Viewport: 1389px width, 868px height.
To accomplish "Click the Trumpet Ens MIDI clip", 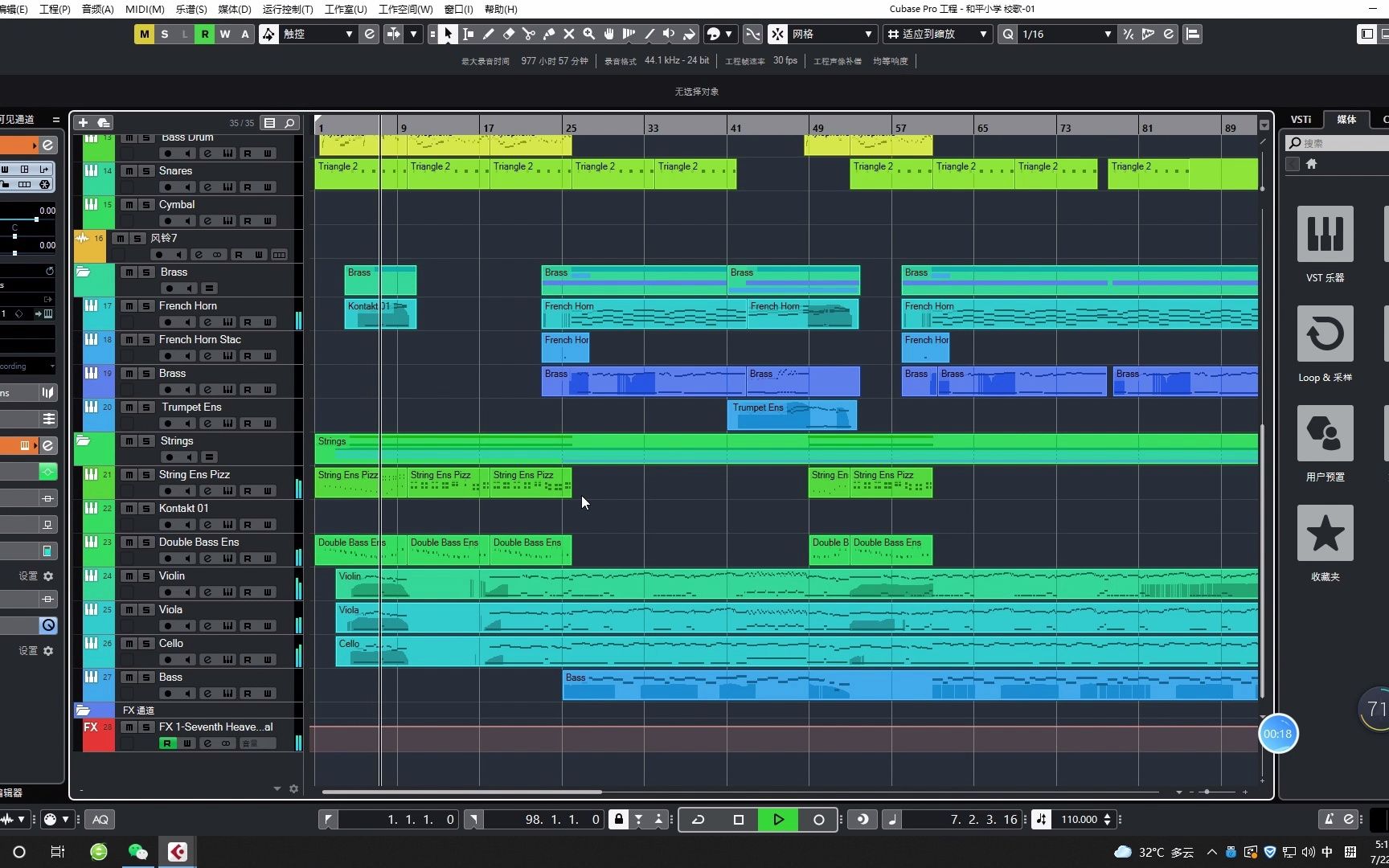I will point(792,416).
